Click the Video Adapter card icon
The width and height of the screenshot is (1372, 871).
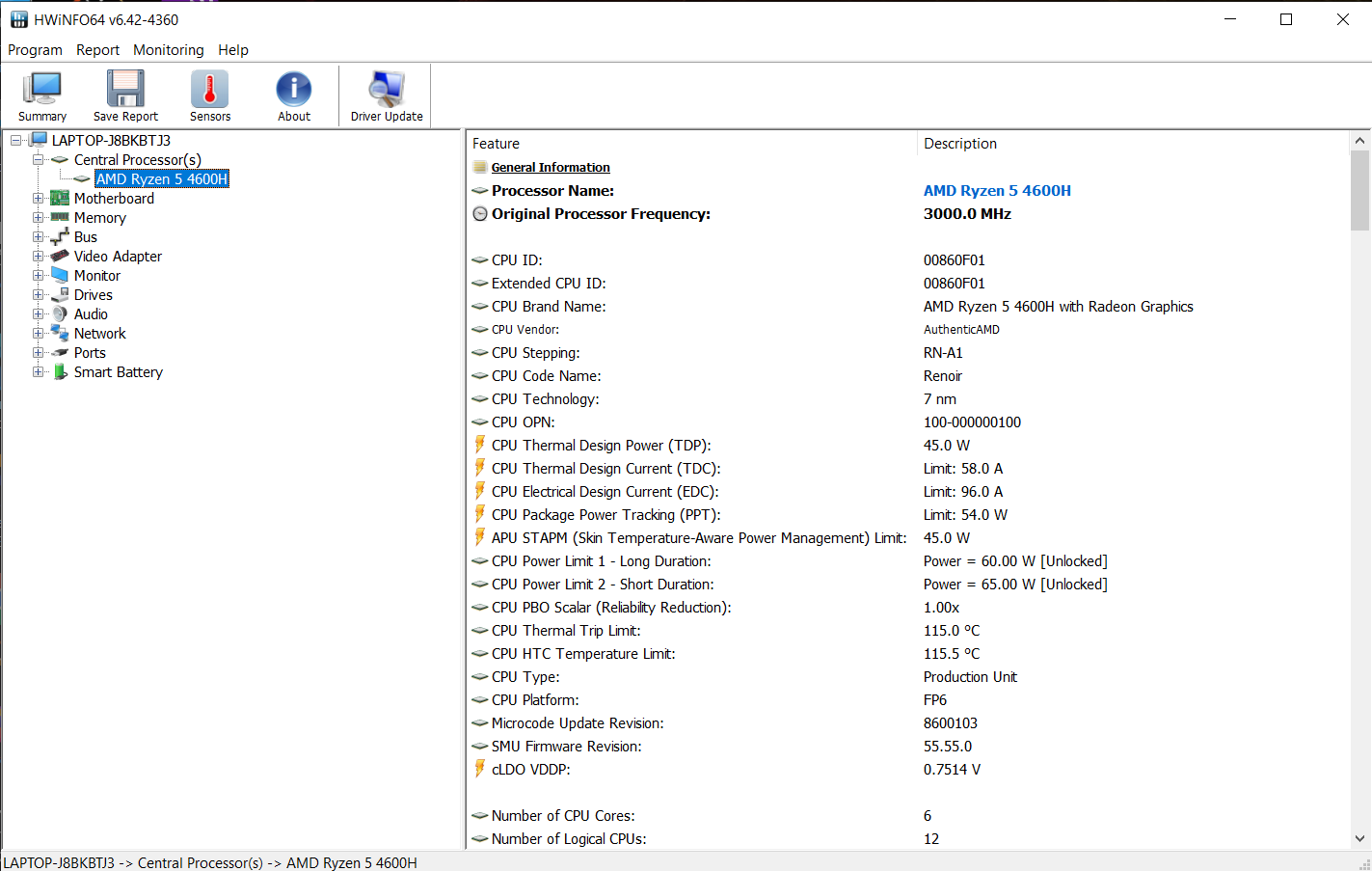point(60,256)
